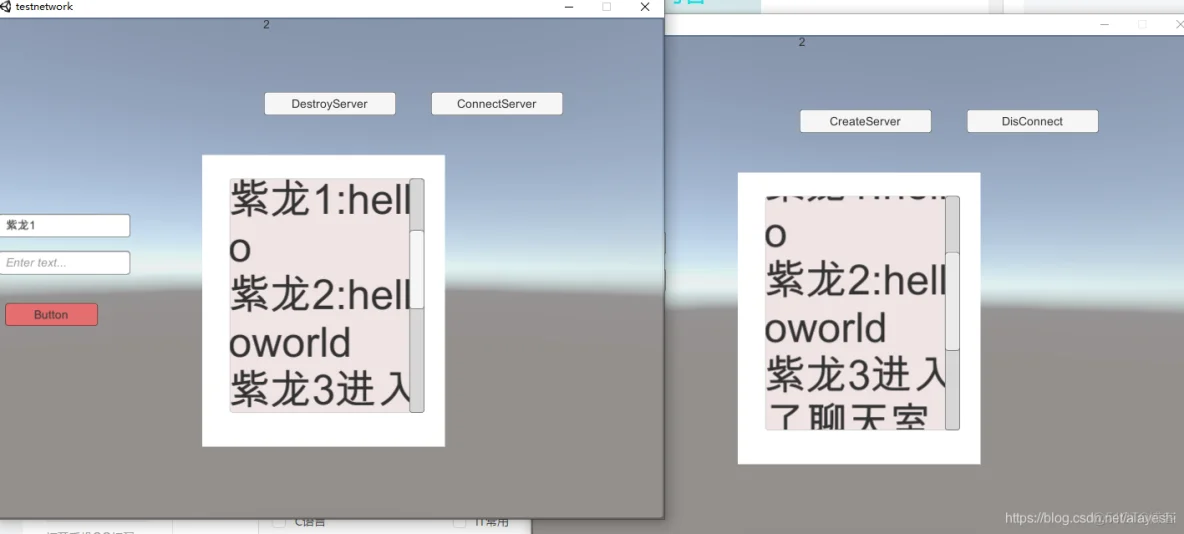1184x534 pixels.
Task: Focus the Enter text input field
Action: click(64, 263)
